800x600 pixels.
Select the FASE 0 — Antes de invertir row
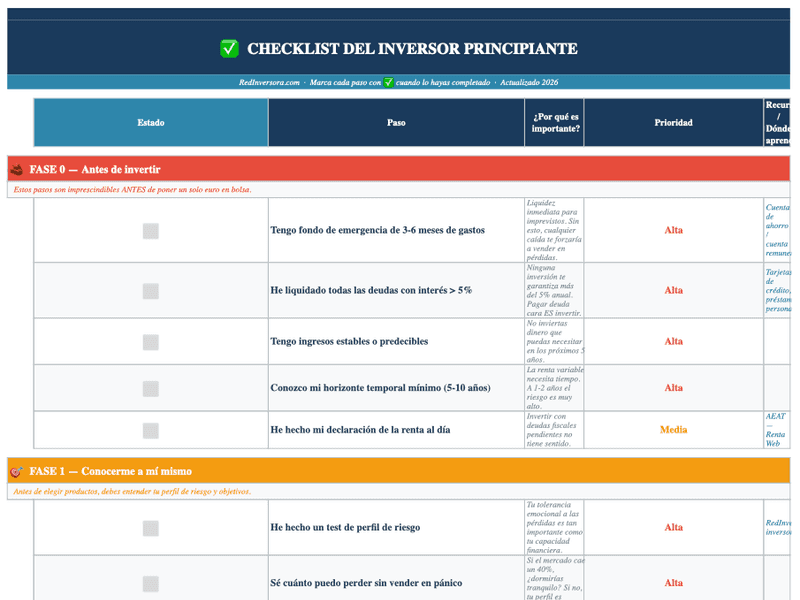click(x=398, y=169)
